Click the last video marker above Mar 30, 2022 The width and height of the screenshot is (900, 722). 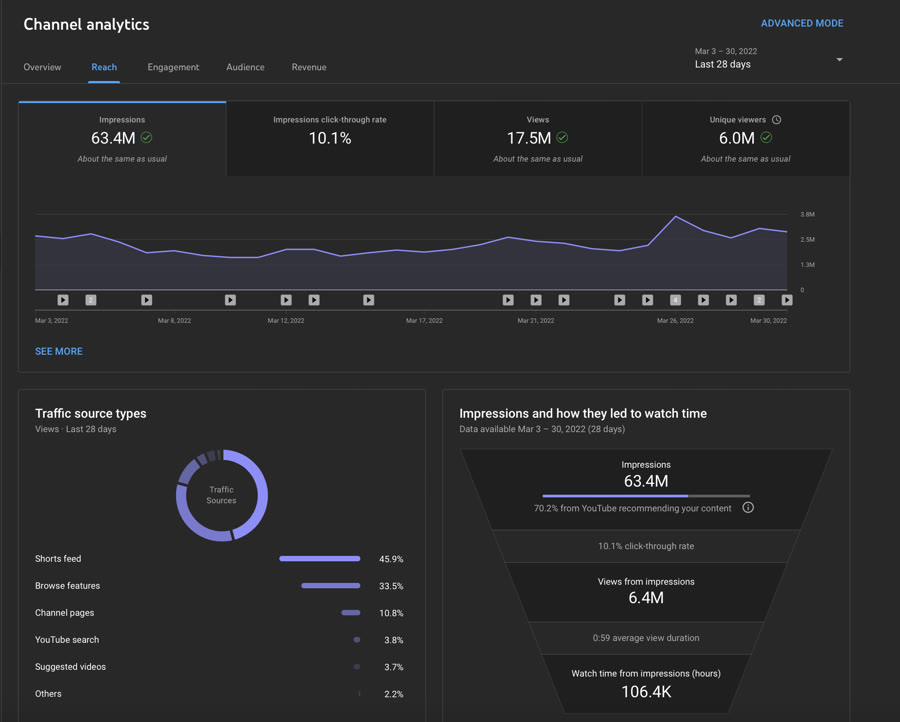point(787,300)
